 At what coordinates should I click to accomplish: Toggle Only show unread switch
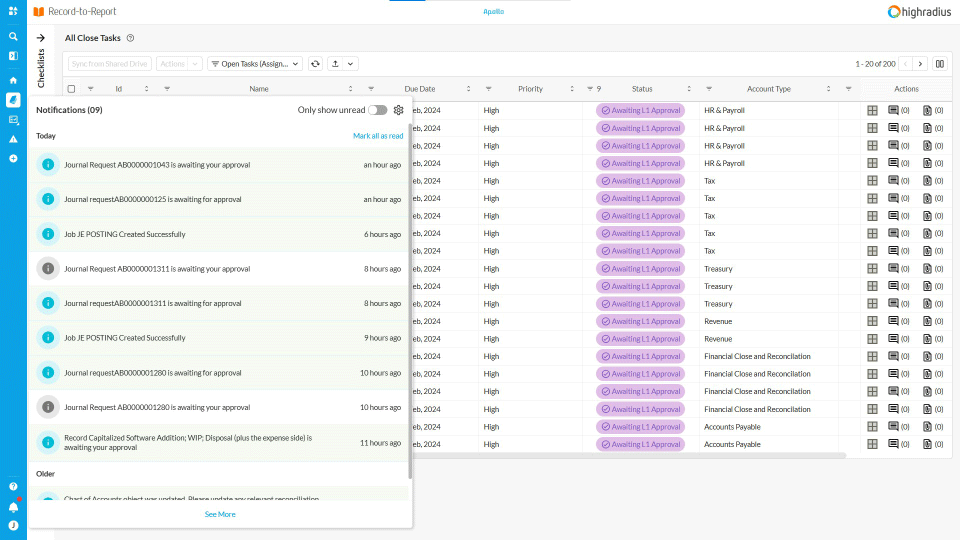click(x=377, y=110)
